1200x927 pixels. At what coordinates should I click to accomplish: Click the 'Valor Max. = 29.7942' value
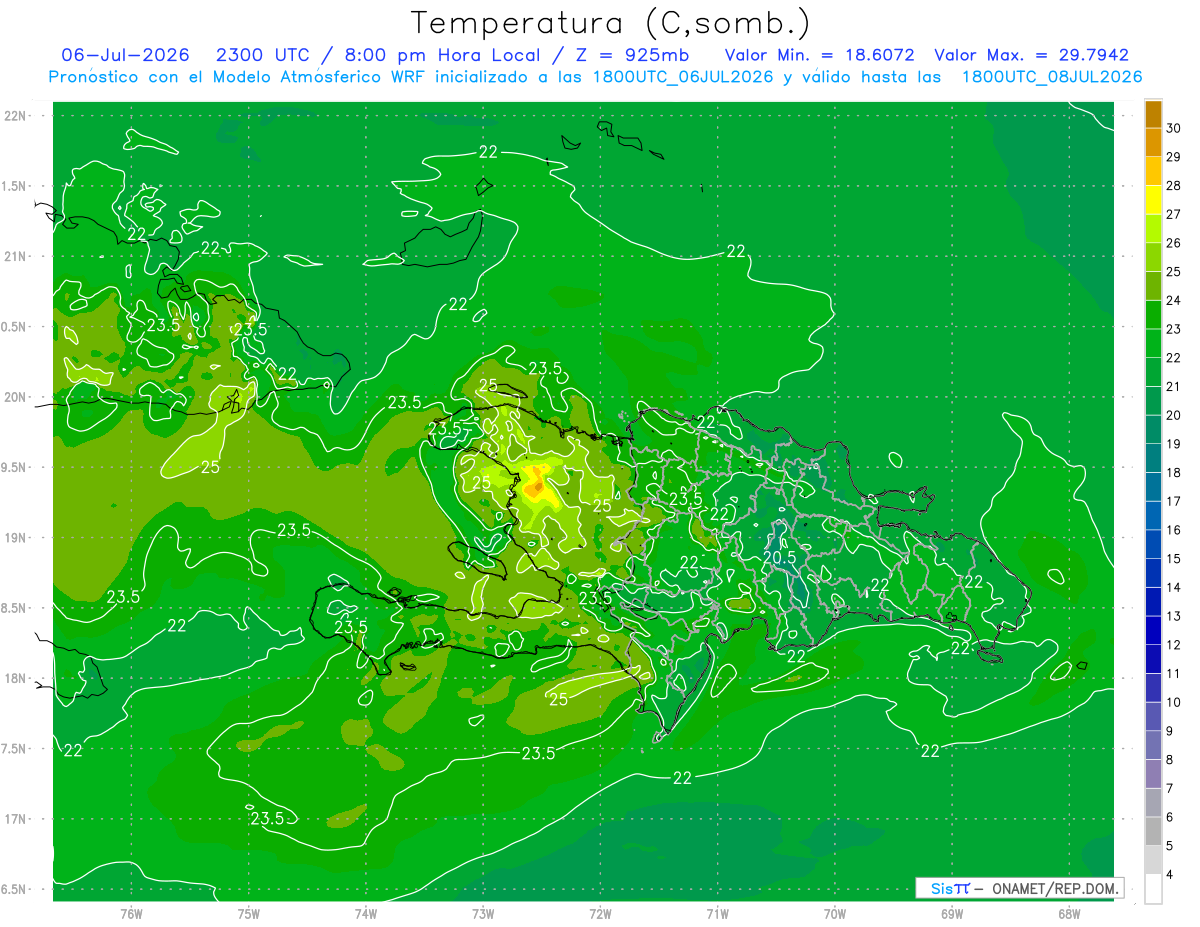1032,56
